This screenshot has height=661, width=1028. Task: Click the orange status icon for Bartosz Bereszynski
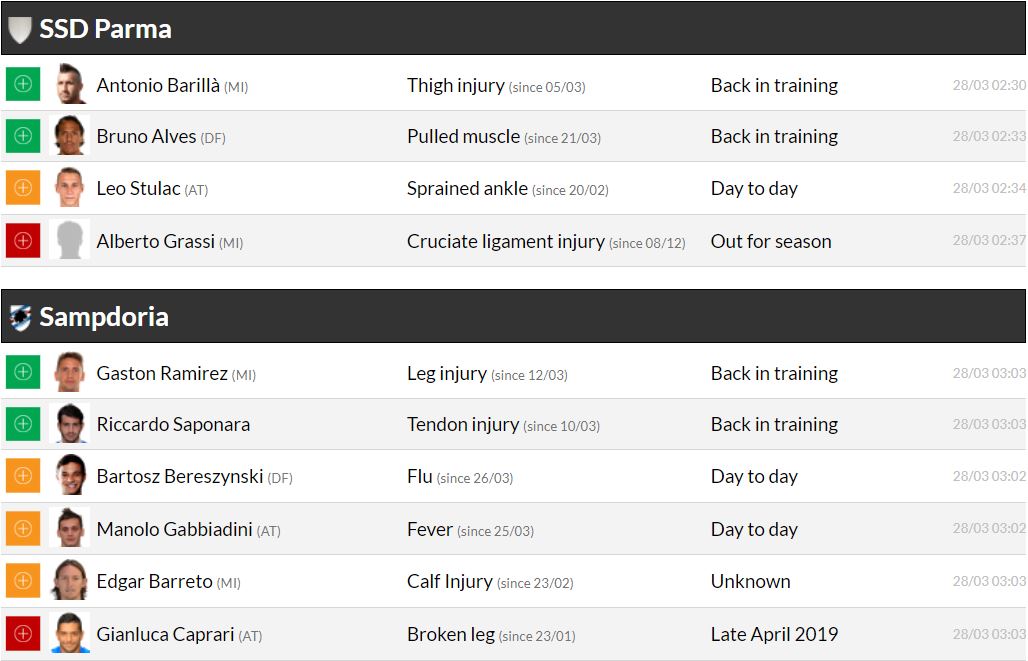click(23, 475)
